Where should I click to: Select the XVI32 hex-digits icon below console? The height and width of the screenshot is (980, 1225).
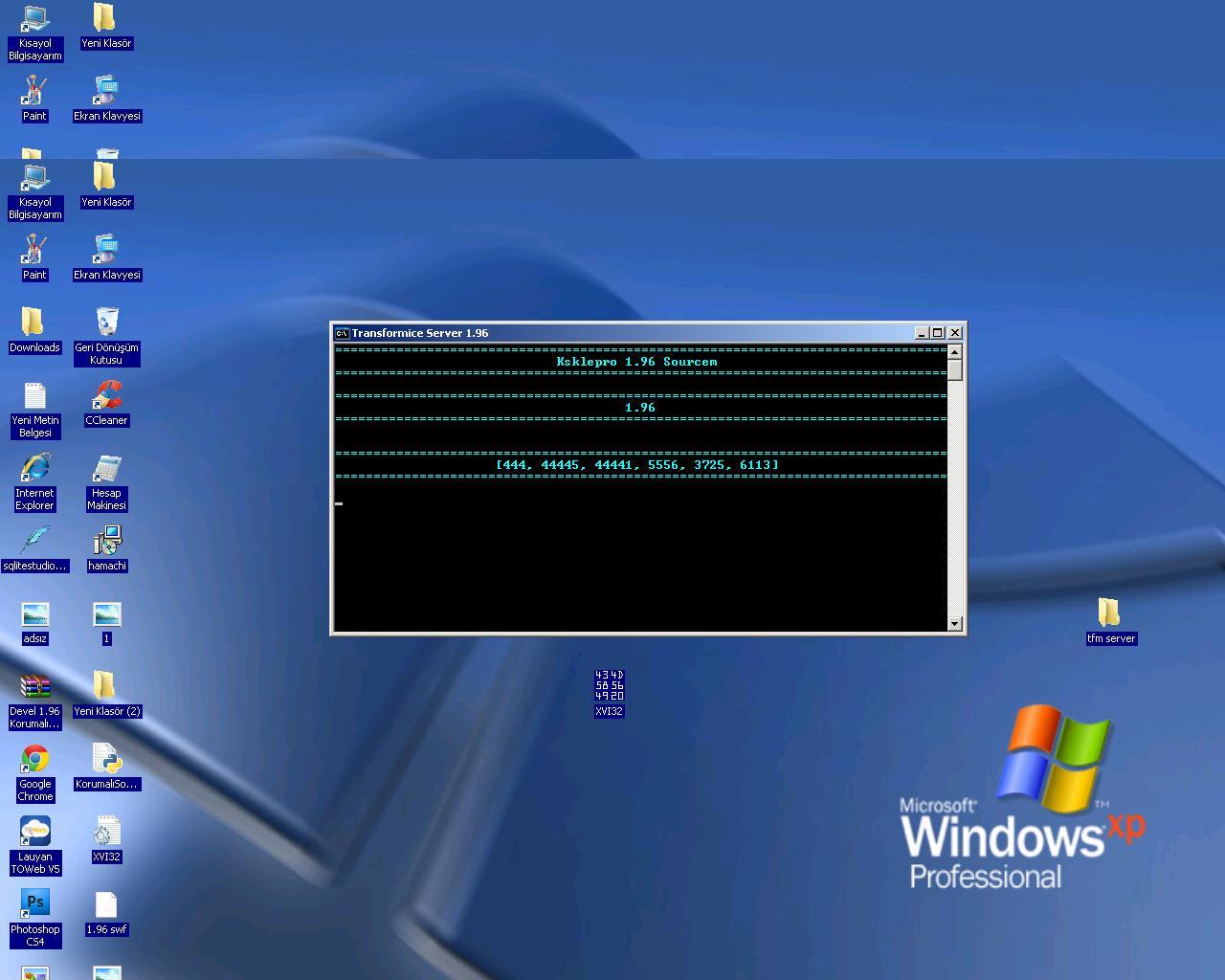click(x=609, y=694)
